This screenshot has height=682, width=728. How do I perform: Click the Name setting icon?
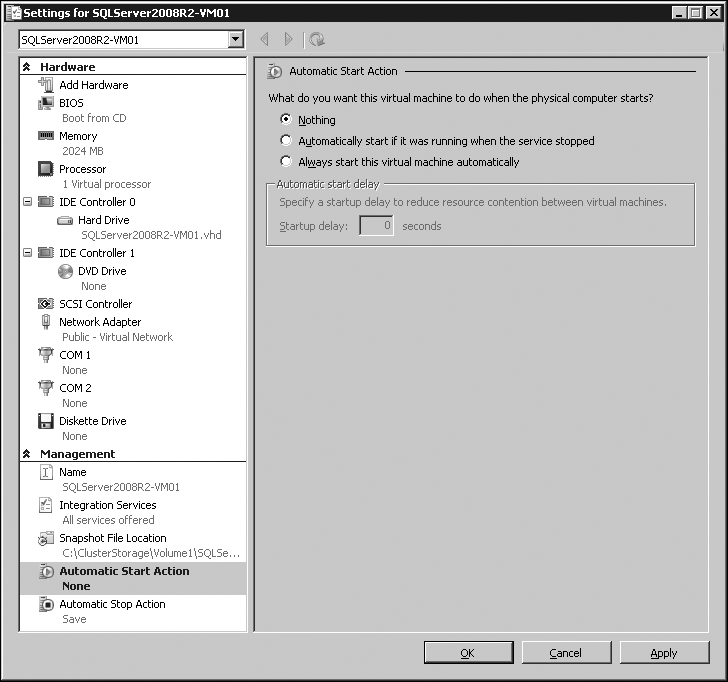point(46,472)
